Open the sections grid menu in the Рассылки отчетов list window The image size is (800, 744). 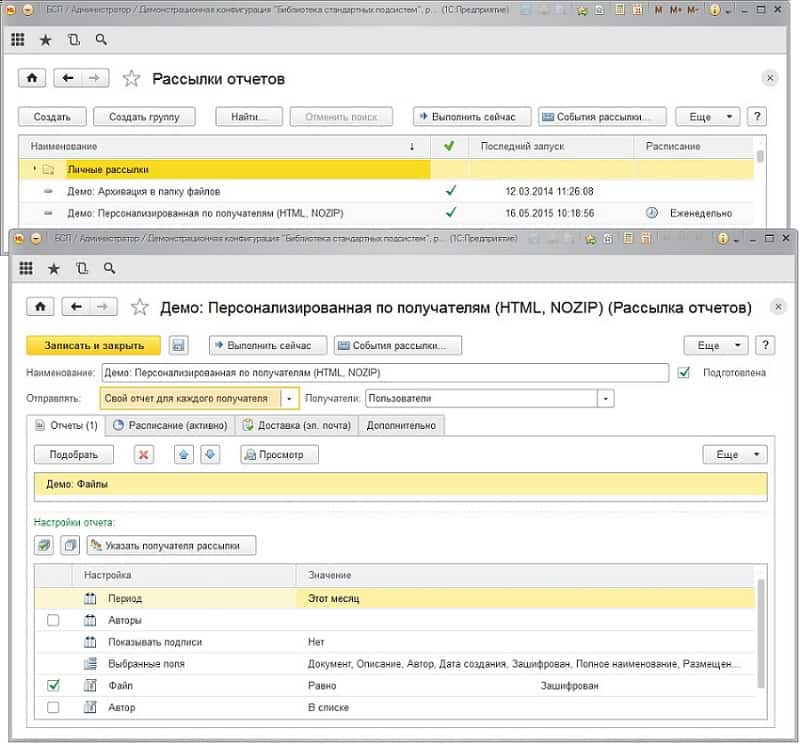(18, 40)
